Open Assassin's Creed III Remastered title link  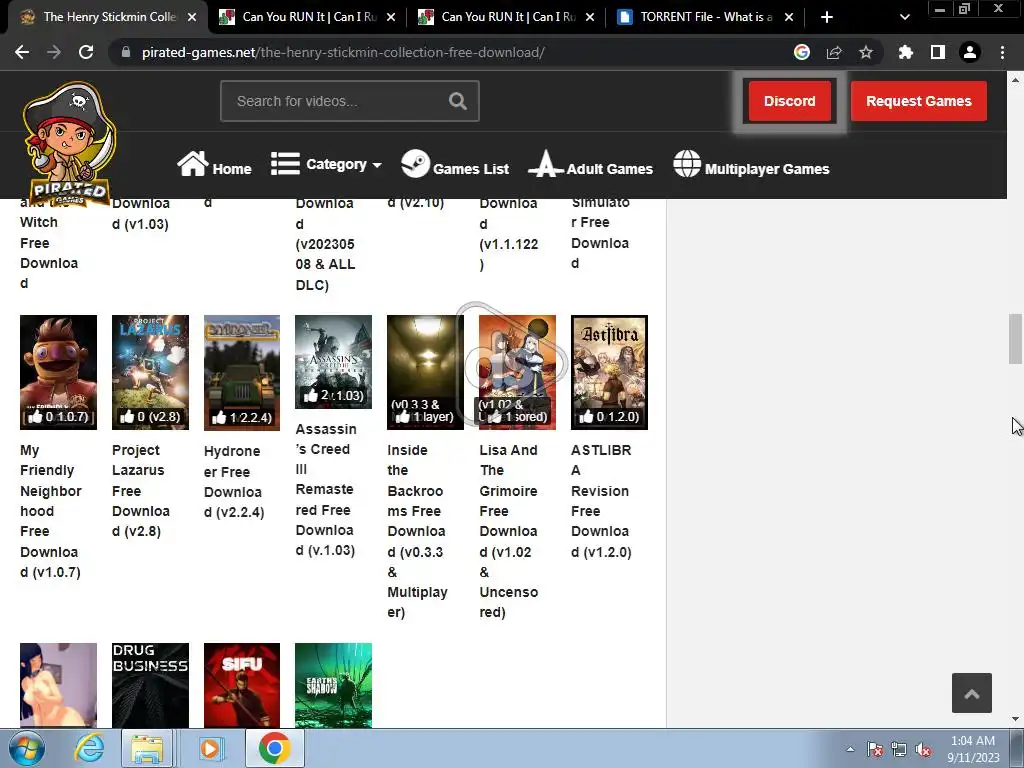326,490
